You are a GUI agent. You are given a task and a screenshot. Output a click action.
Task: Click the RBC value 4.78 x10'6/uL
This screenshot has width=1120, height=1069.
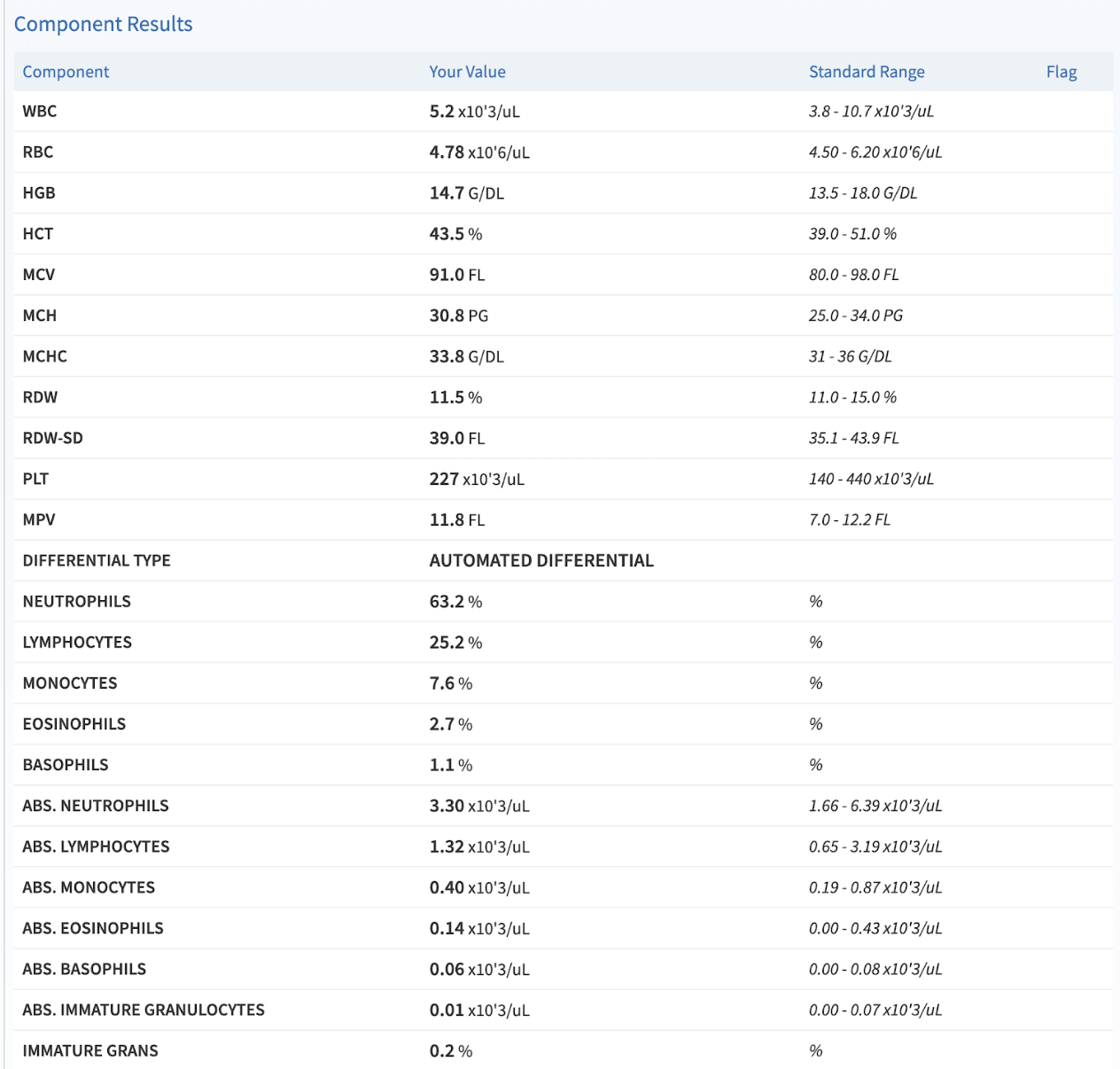point(479,152)
